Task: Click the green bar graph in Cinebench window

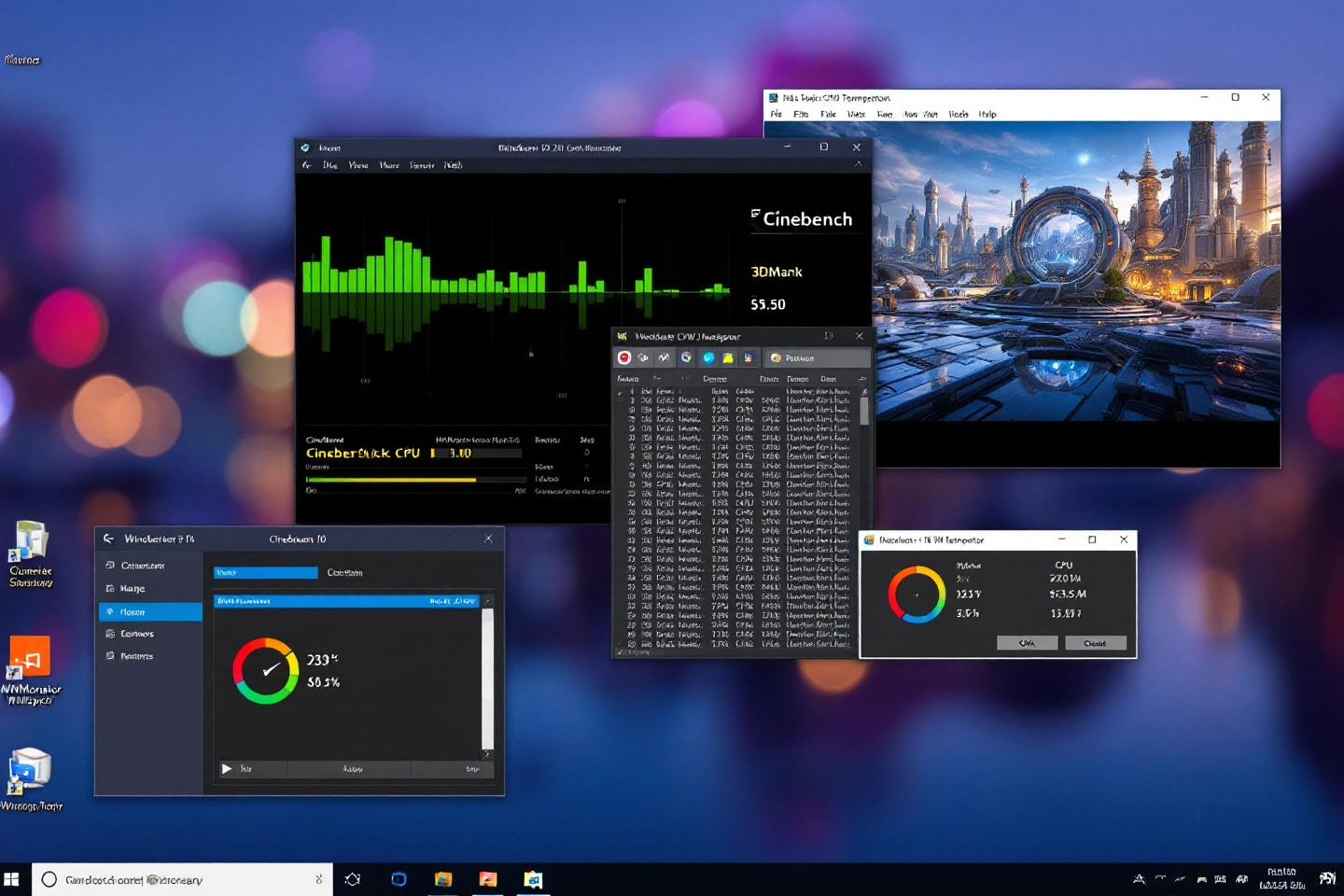Action: [x=516, y=266]
